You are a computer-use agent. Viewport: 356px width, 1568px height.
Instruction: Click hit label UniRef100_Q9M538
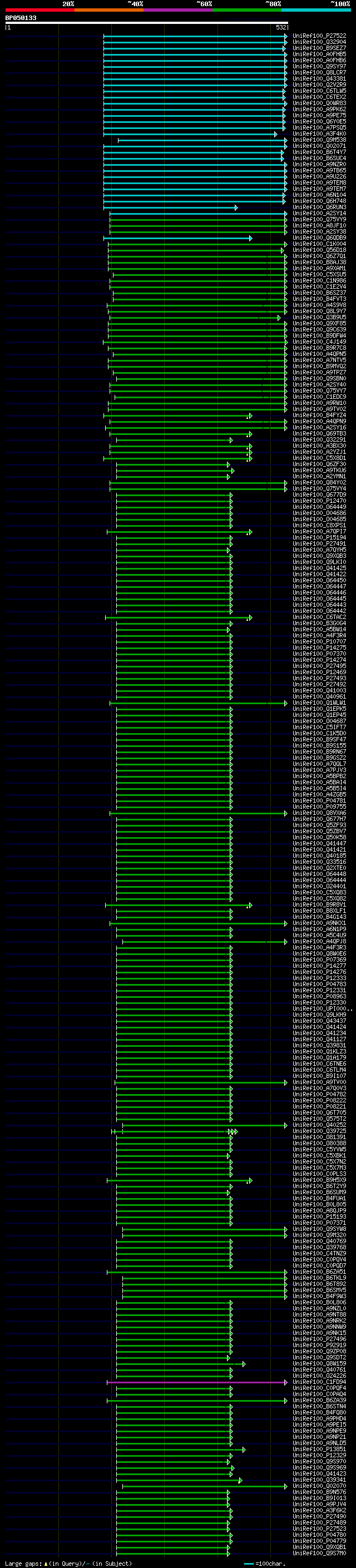coord(319,140)
